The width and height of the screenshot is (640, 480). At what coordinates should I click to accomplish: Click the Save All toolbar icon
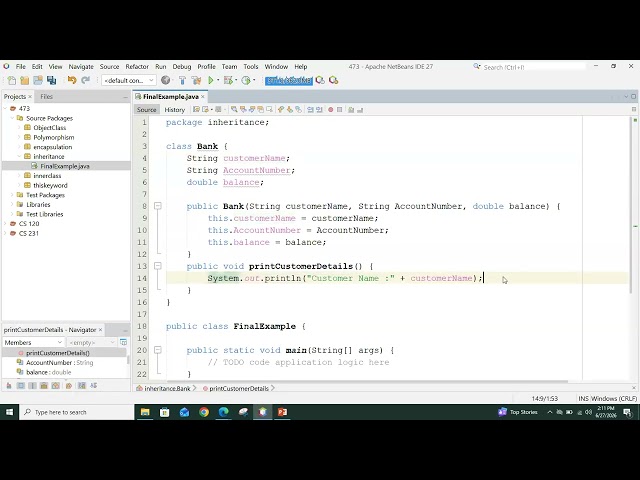coord(51,80)
